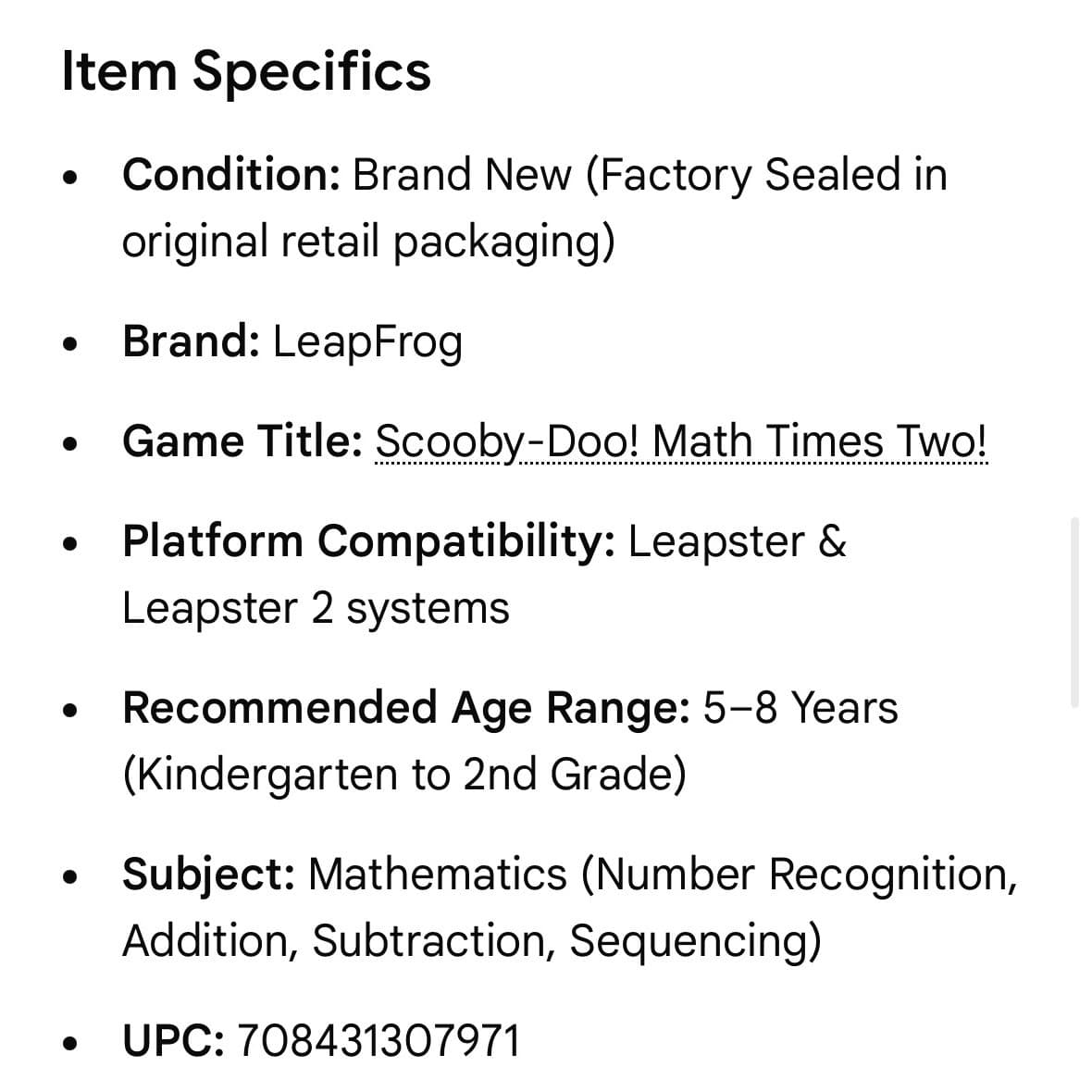Click the UPC number 708431307971
Image resolution: width=1092 pixels, height=1092 pixels.
click(378, 1041)
